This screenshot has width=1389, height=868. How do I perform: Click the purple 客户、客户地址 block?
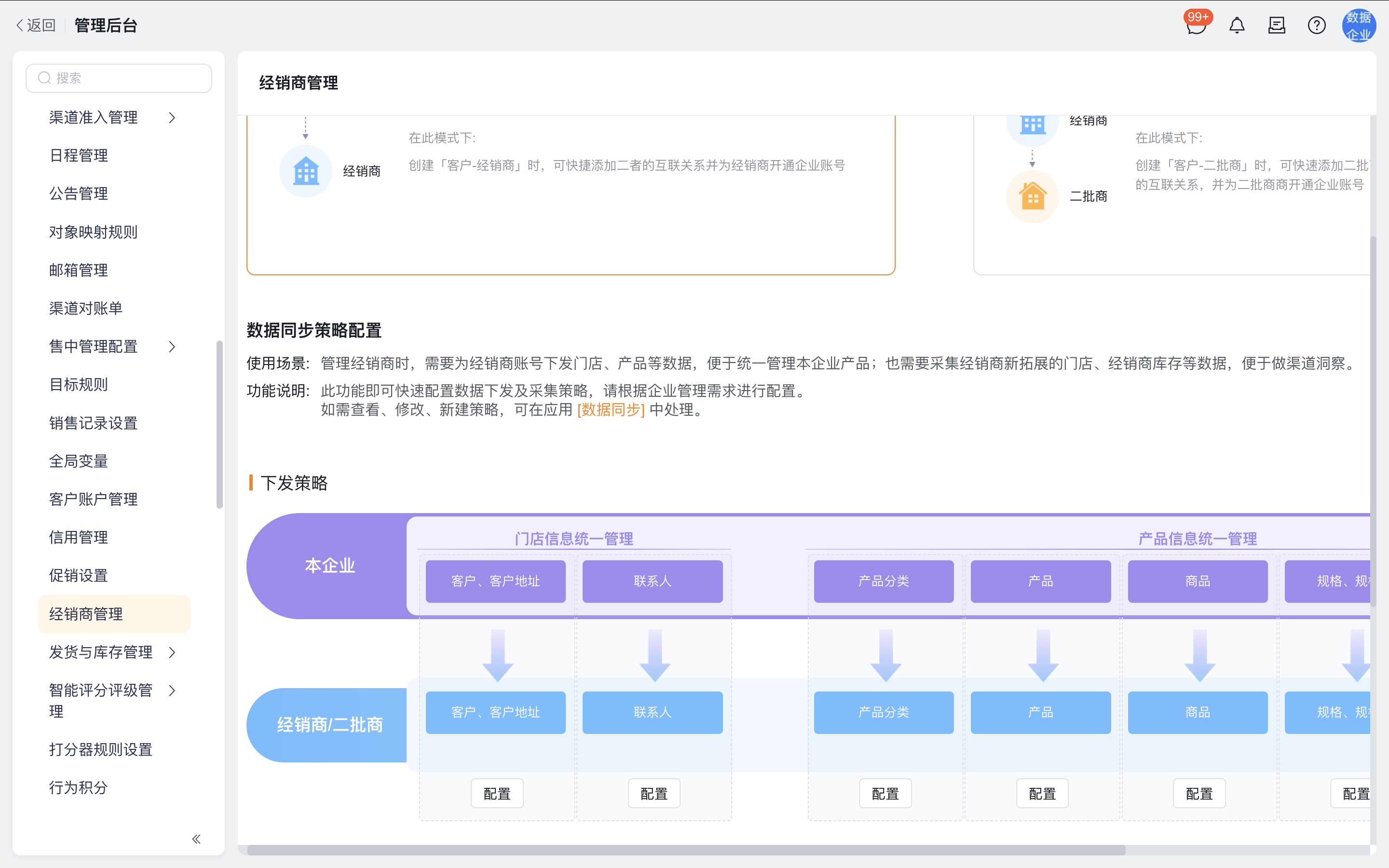[495, 581]
